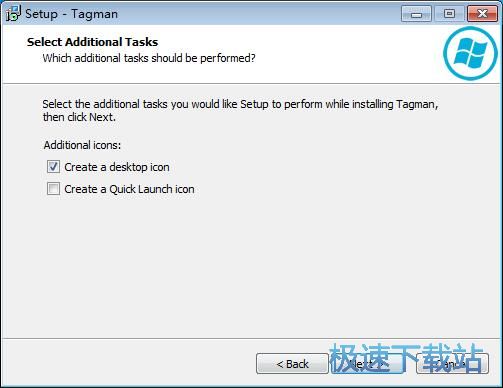
Task: Proceed with the Next button
Action: click(x=367, y=364)
